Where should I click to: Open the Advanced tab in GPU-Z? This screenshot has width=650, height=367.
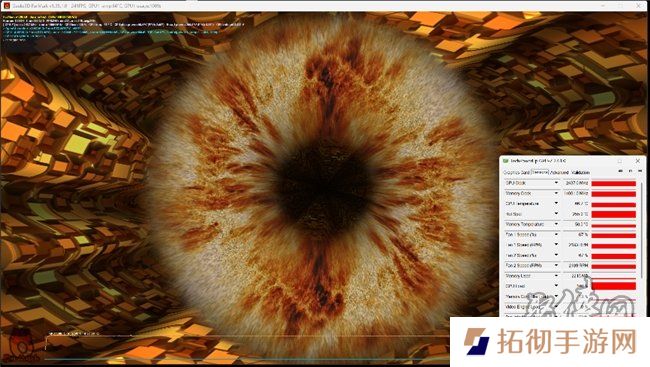559,172
